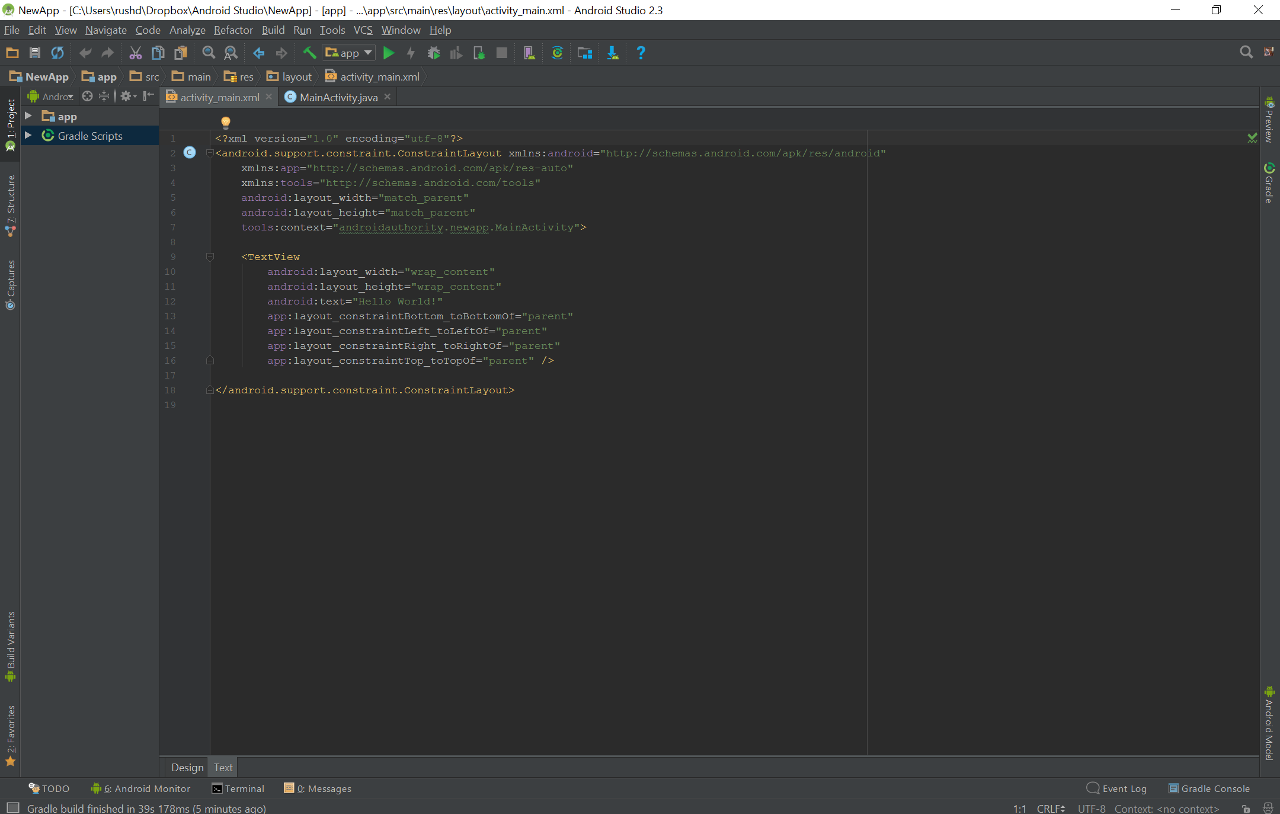1280x814 pixels.
Task: Click the Find magnifier icon in the toolbar
Action: pyautogui.click(x=209, y=53)
